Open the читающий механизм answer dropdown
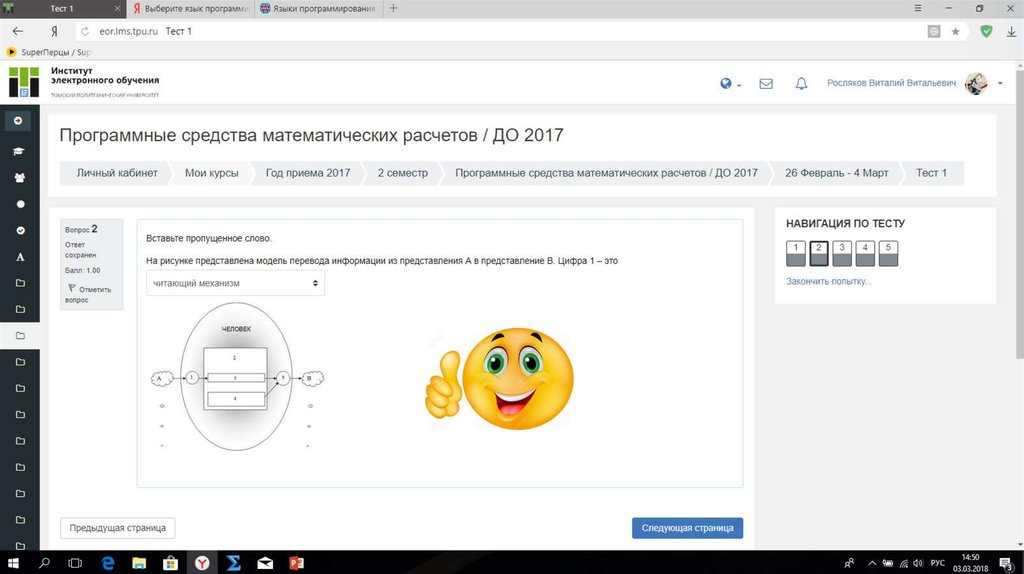The height and width of the screenshot is (574, 1024). click(235, 283)
